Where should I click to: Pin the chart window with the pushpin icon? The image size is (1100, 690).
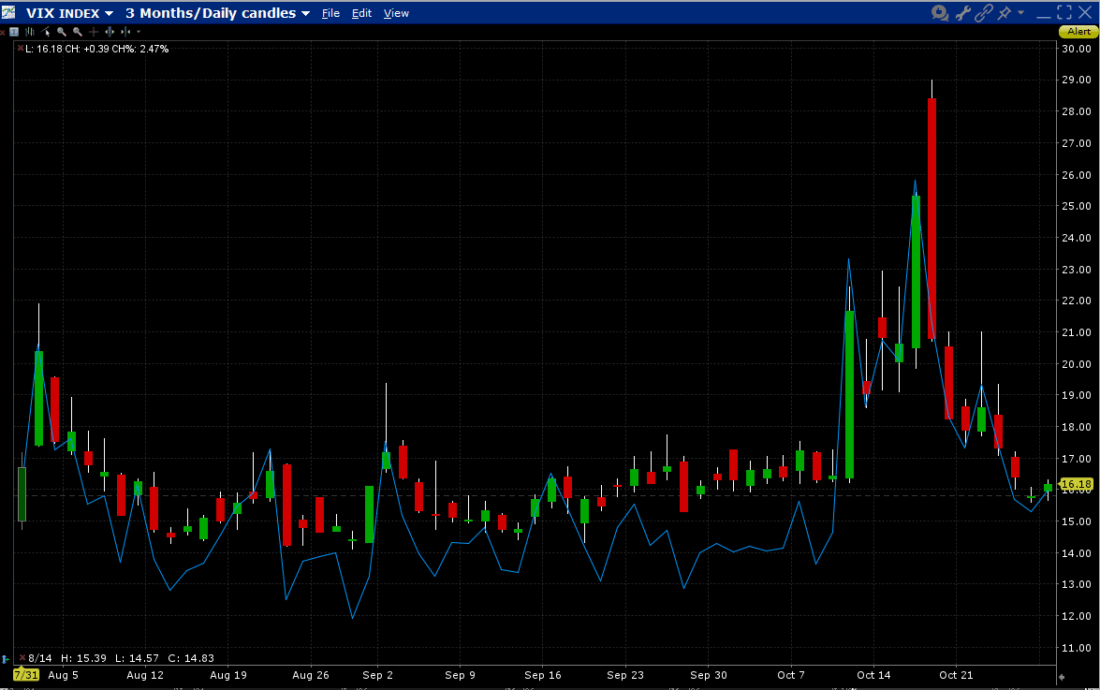1005,13
